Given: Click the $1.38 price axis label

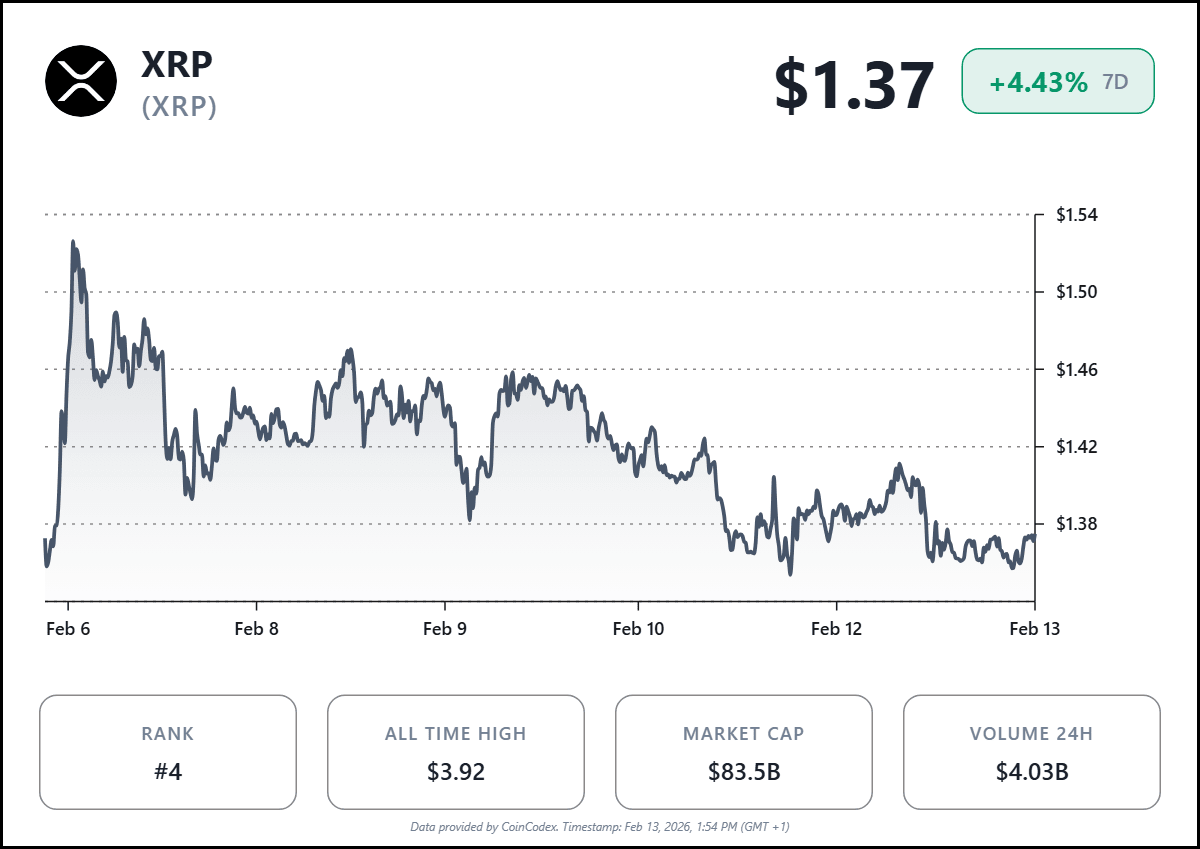Looking at the screenshot, I should click(1077, 524).
